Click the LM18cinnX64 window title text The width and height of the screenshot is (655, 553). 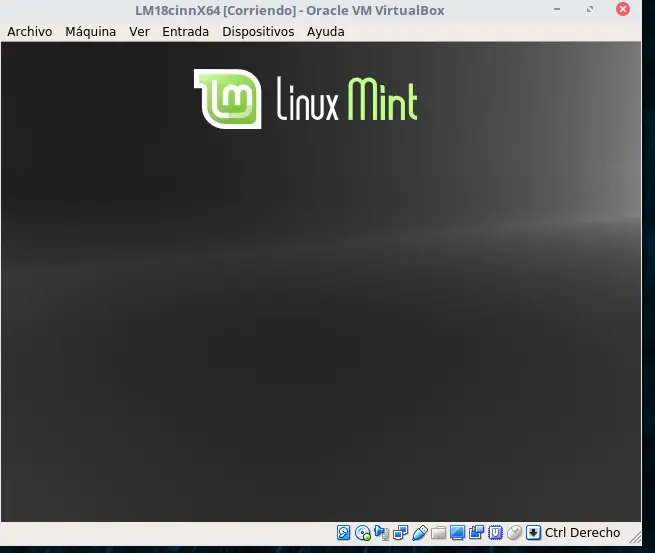289,10
